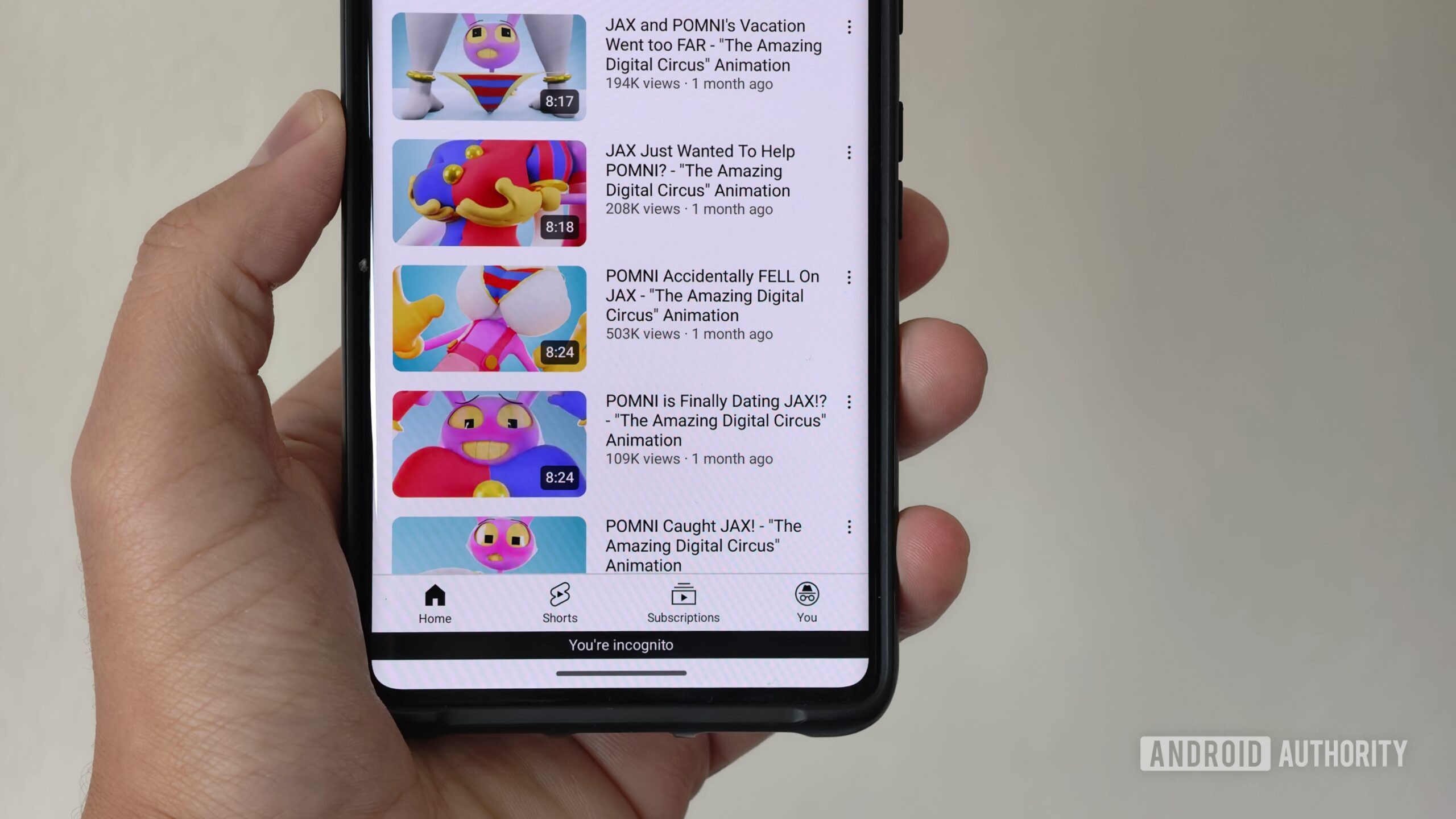Switch to Home tab
Screen dimensions: 1456x819
pyautogui.click(x=435, y=602)
